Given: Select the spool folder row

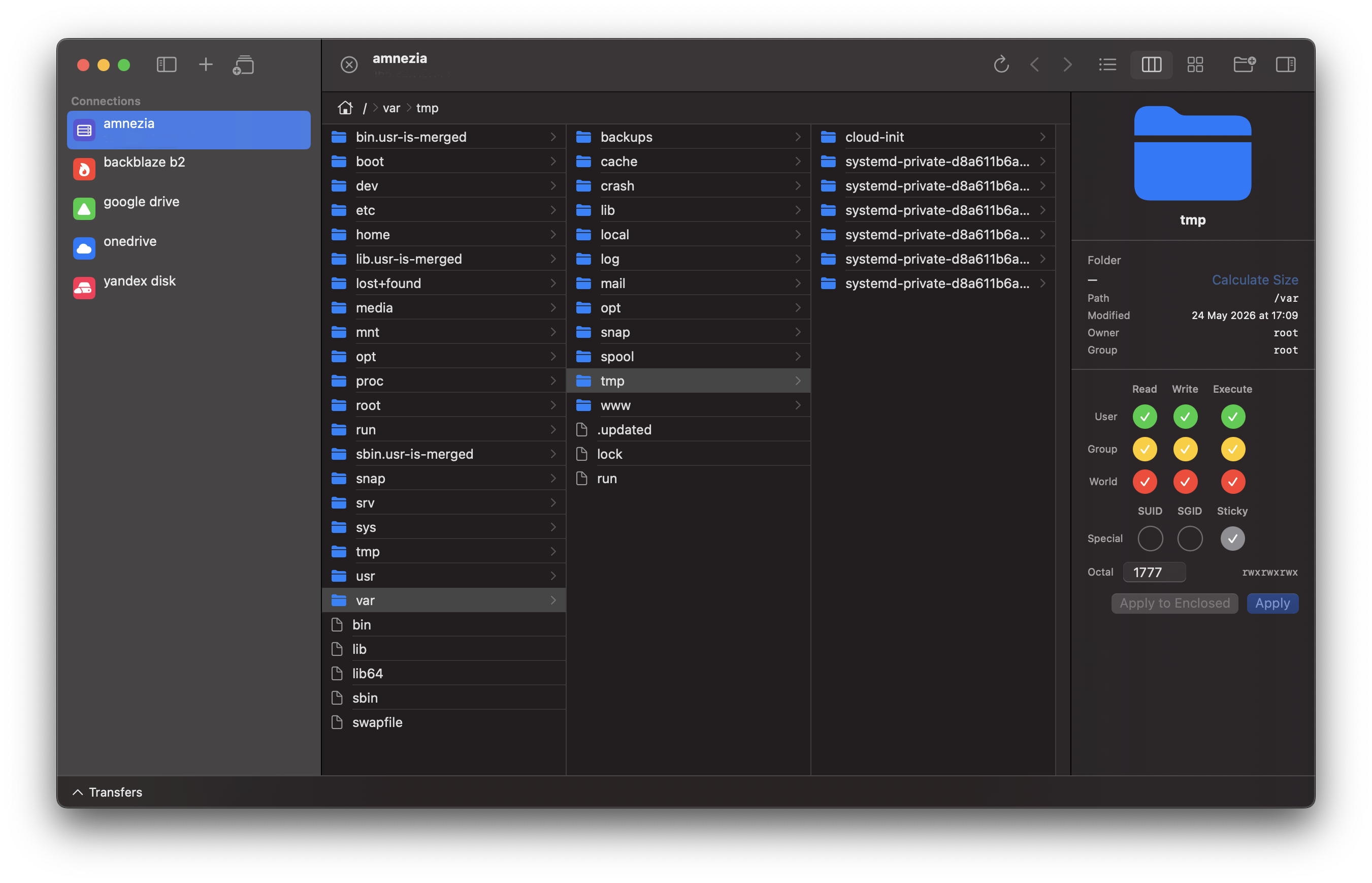Looking at the screenshot, I should [x=689, y=357].
